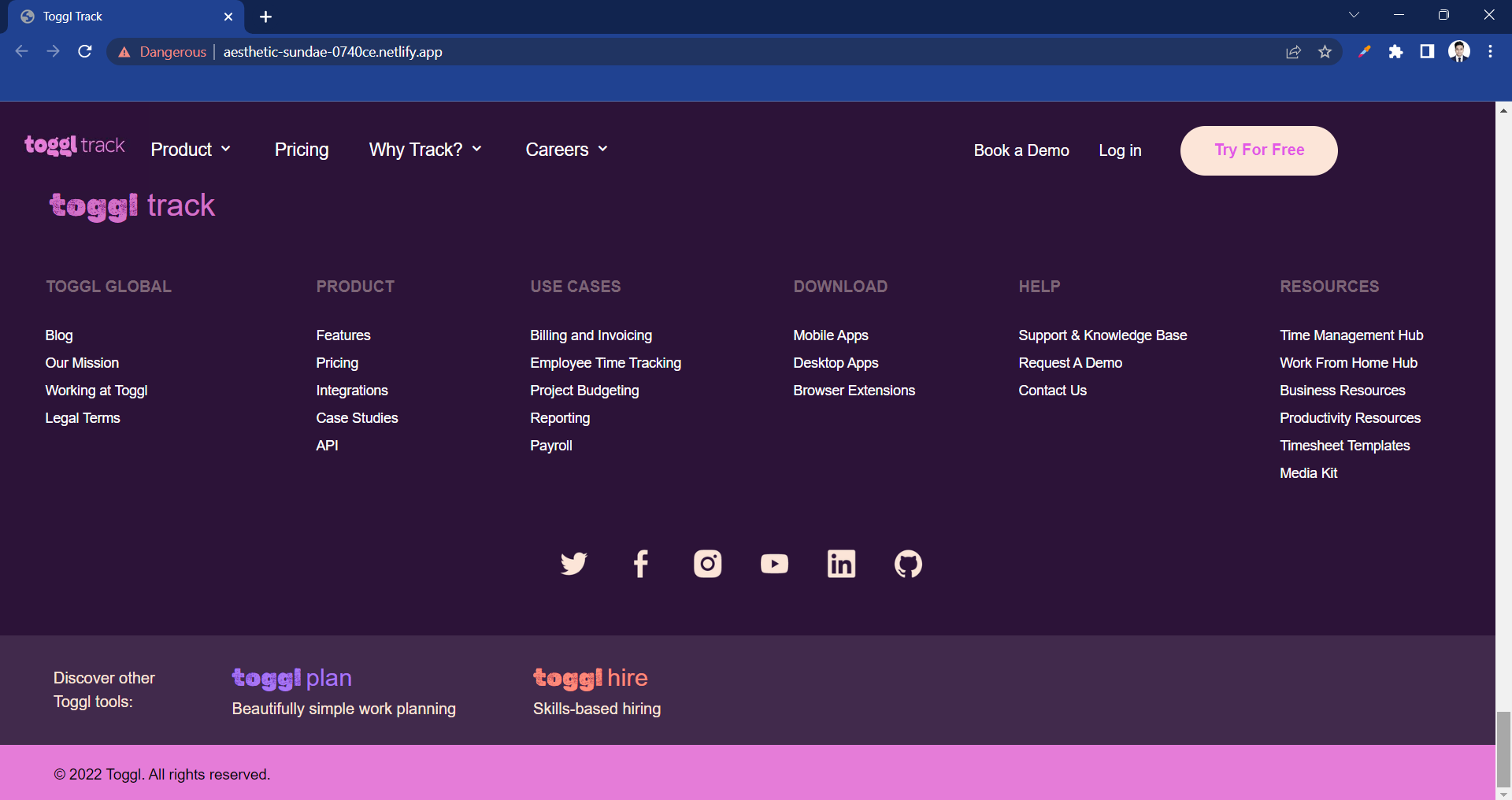Click the small toggl track logo in navbar
1512x800 pixels.
click(75, 146)
